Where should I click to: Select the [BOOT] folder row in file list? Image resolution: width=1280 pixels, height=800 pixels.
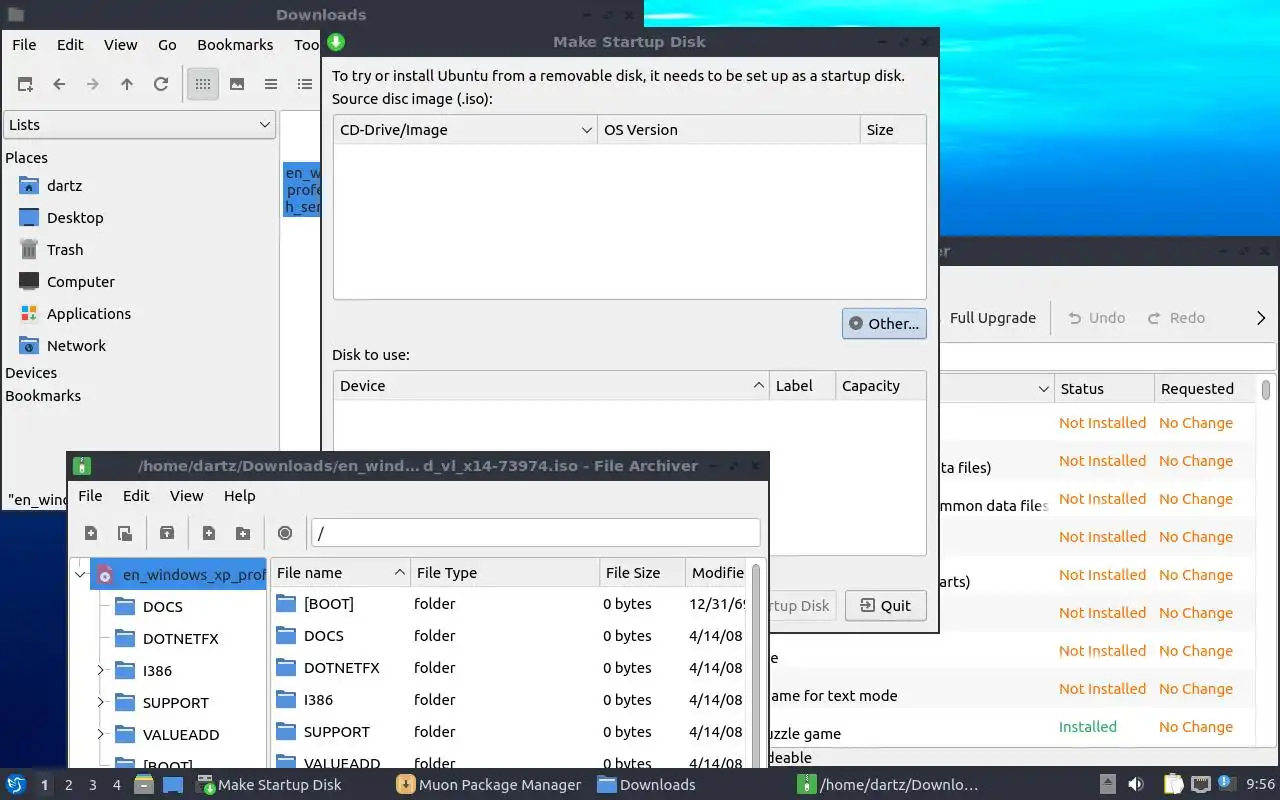tap(509, 604)
